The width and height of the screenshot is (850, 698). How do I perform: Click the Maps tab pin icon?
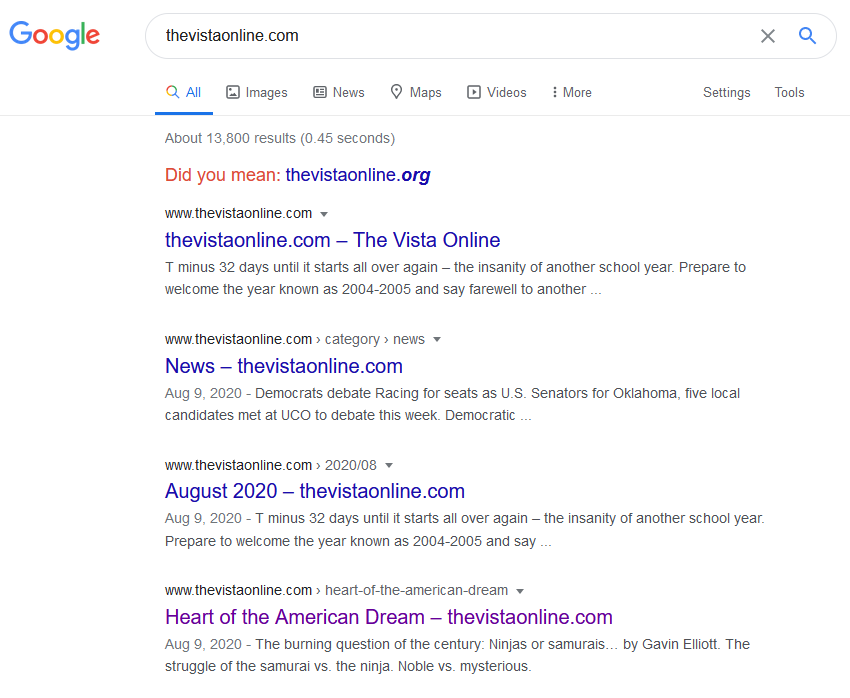[x=396, y=92]
